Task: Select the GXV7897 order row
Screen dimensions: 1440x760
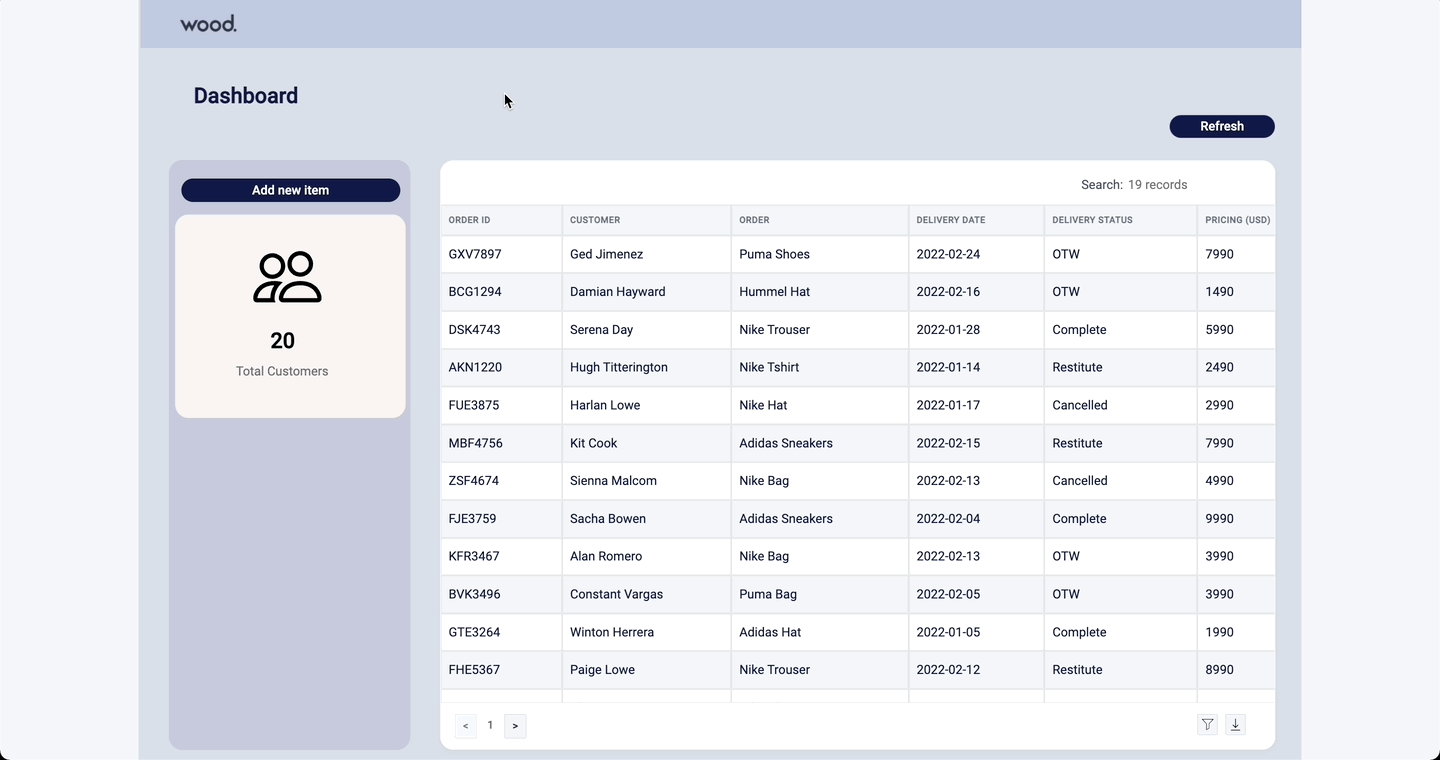Action: point(475,254)
